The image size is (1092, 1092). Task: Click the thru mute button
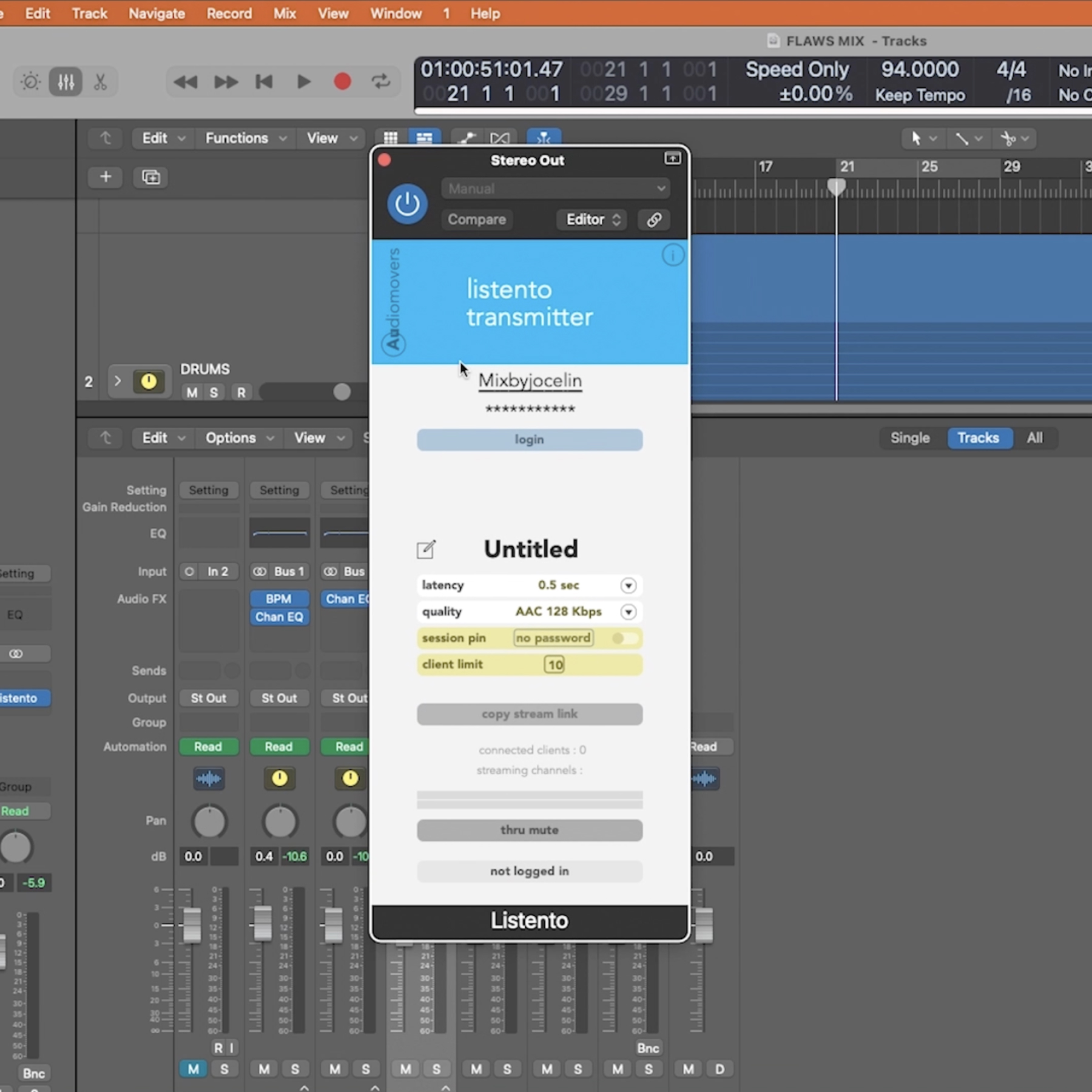530,830
